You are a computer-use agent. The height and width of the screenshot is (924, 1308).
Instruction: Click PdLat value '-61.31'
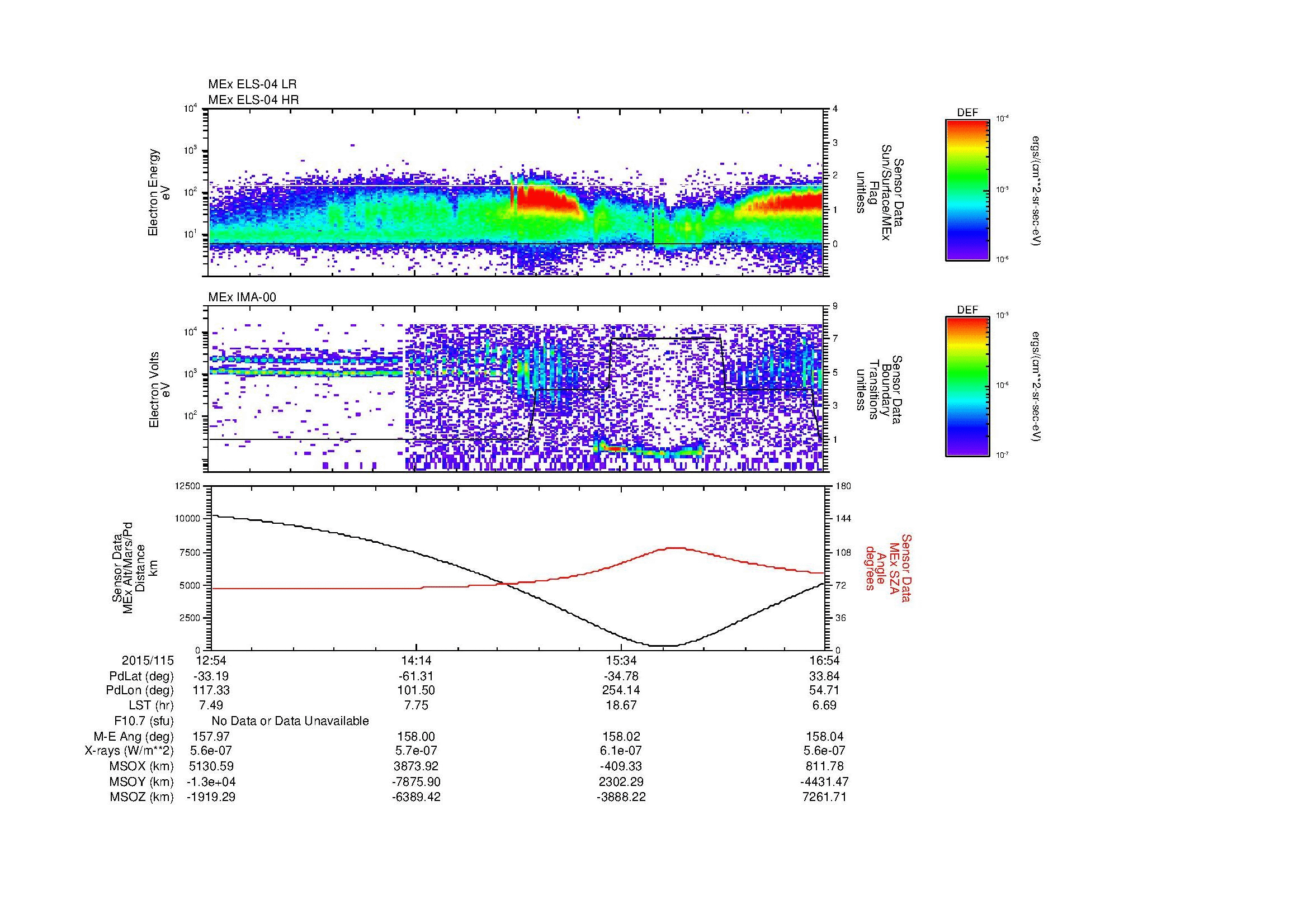pyautogui.click(x=416, y=676)
